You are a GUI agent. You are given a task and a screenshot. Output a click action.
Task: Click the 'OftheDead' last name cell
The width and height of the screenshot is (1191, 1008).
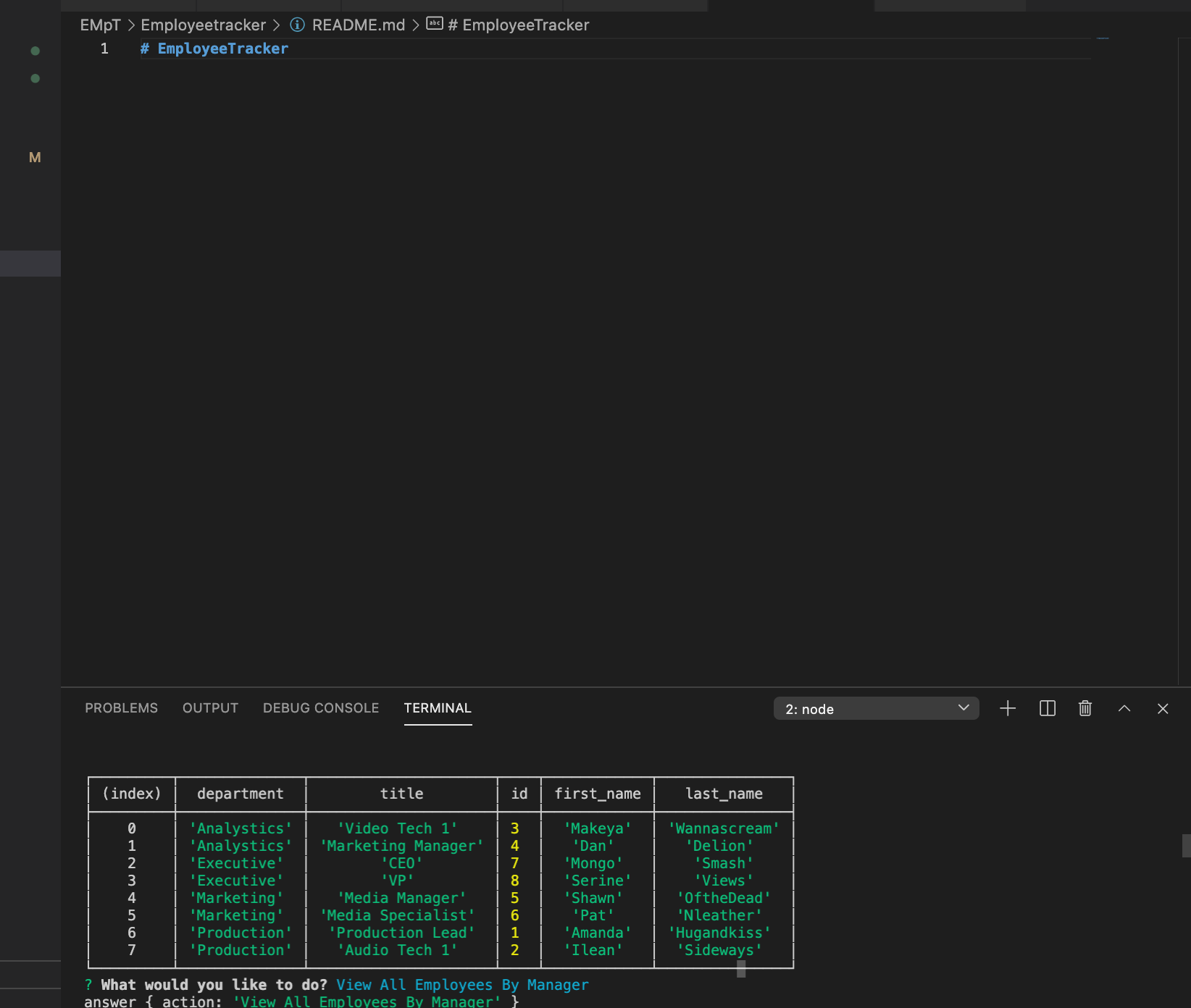click(x=724, y=898)
